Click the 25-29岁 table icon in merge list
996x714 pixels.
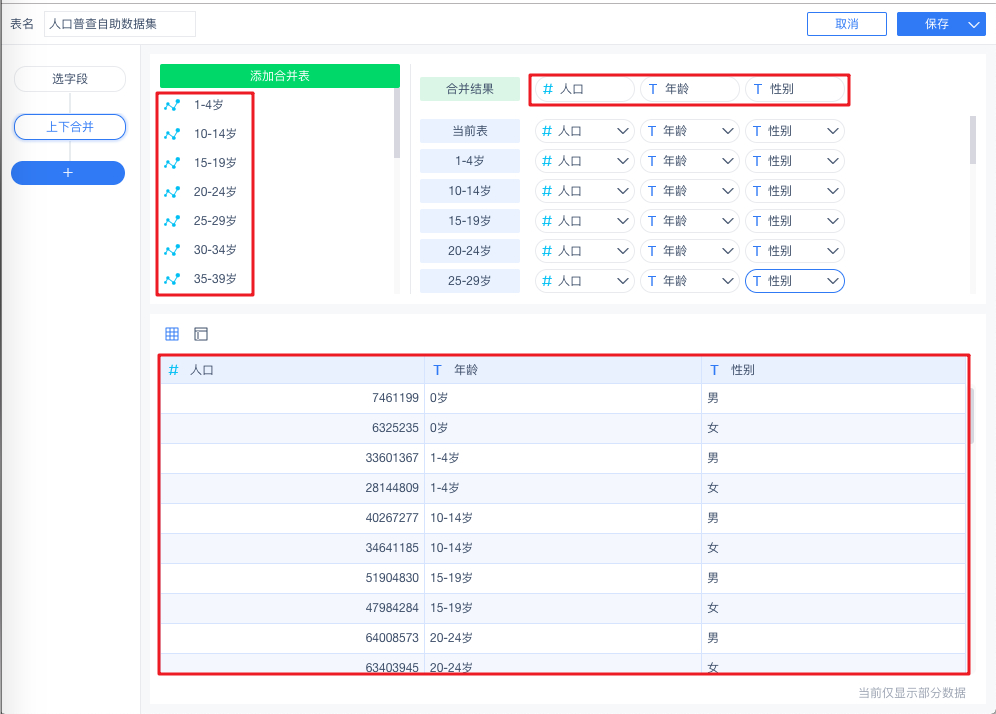point(172,221)
